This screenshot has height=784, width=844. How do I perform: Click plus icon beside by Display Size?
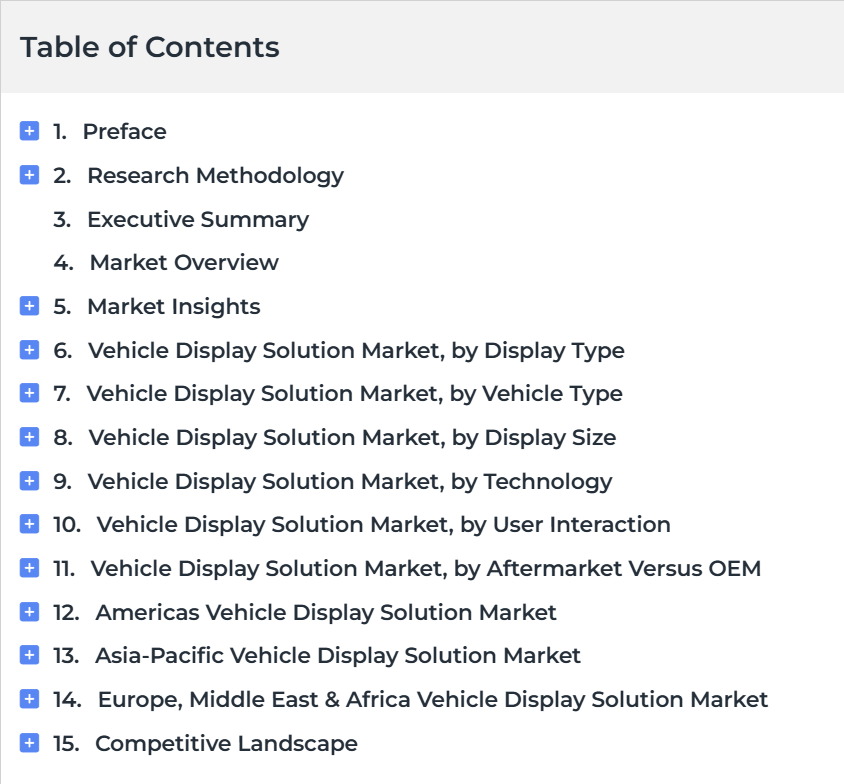click(29, 437)
